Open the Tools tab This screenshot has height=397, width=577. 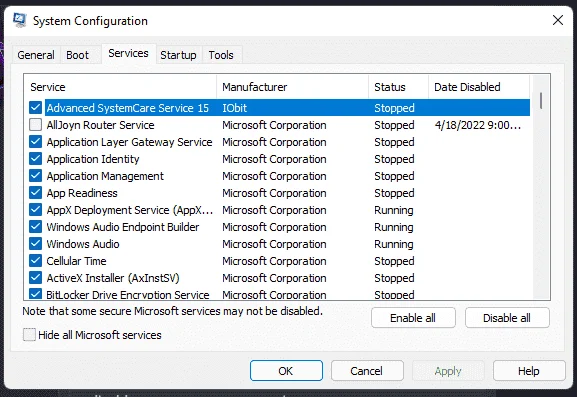[221, 55]
